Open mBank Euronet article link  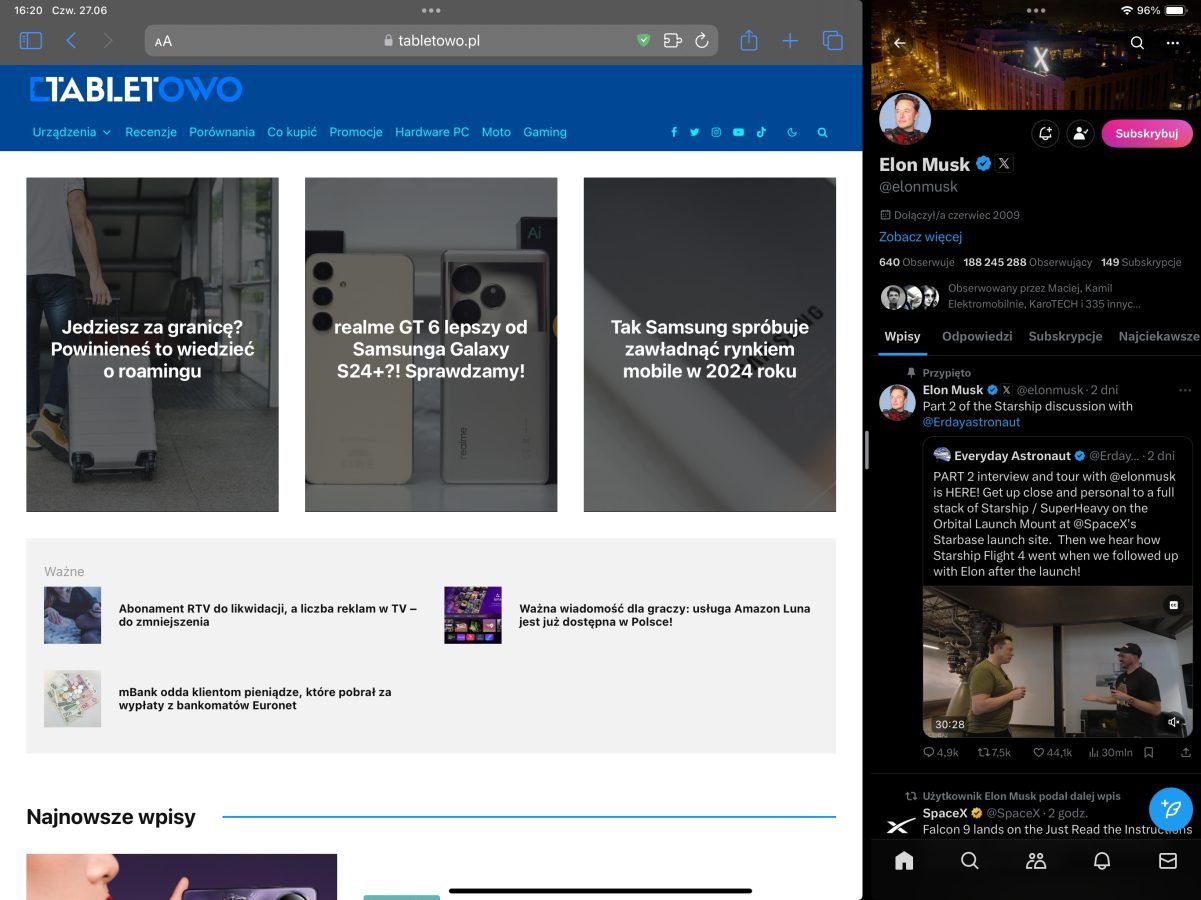click(255, 698)
